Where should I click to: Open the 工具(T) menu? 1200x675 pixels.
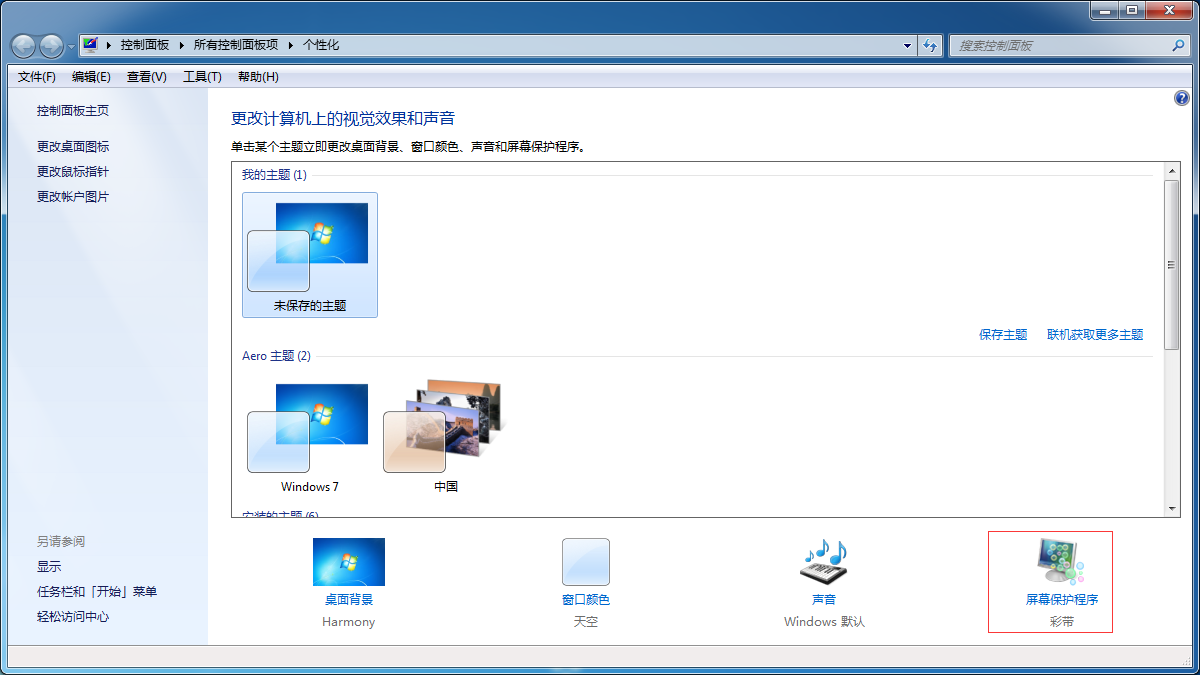[202, 77]
